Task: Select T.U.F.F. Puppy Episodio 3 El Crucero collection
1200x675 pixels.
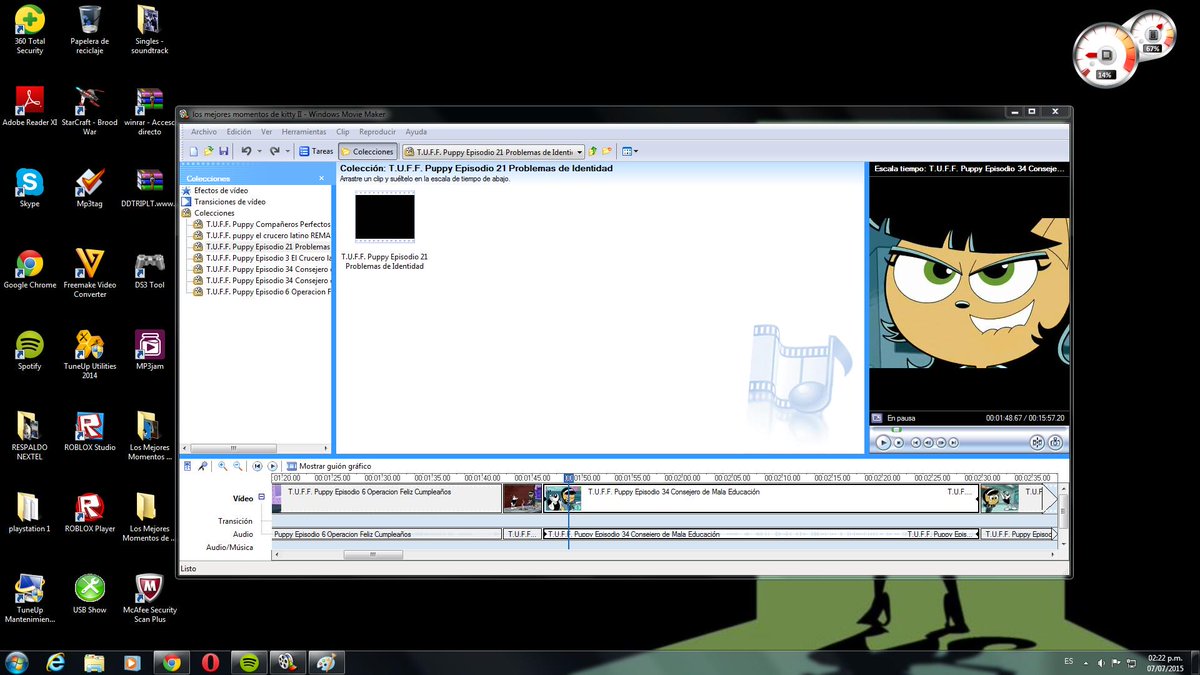Action: [x=267, y=258]
